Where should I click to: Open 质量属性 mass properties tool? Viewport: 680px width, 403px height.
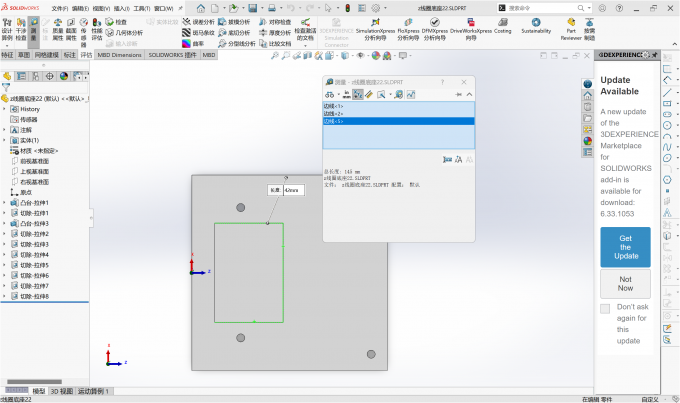[x=58, y=29]
